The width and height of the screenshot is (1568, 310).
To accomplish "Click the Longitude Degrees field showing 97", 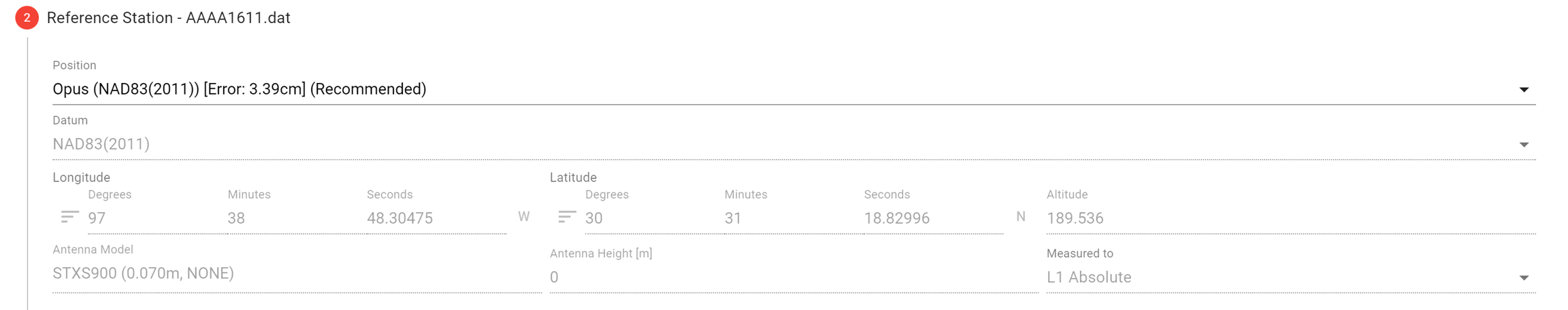I will point(157,218).
